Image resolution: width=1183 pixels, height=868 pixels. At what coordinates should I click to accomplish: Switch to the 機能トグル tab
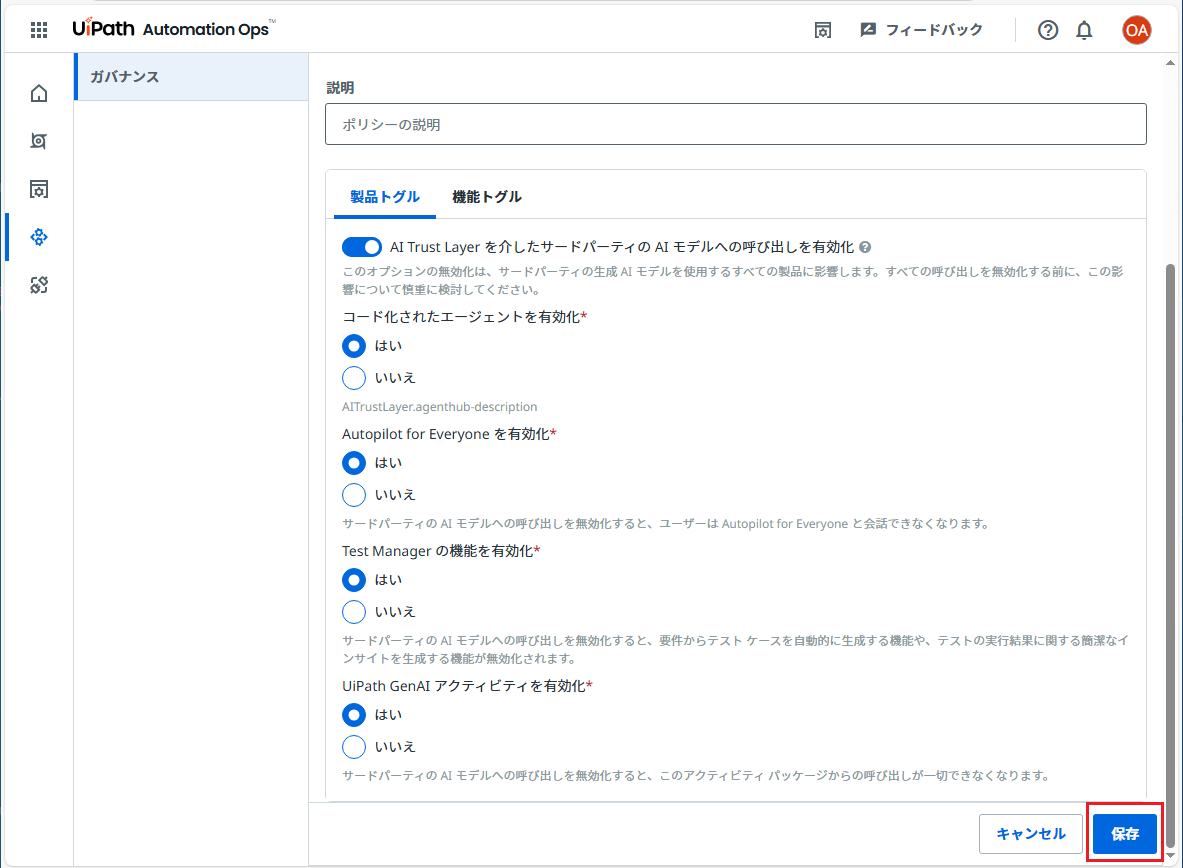tap(487, 197)
